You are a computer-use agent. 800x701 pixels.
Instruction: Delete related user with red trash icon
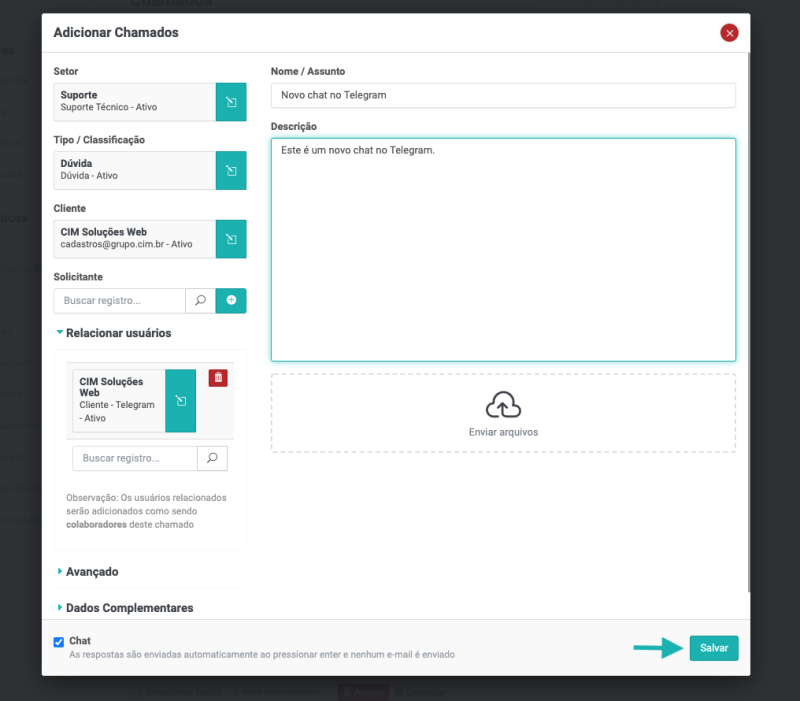[x=217, y=378]
